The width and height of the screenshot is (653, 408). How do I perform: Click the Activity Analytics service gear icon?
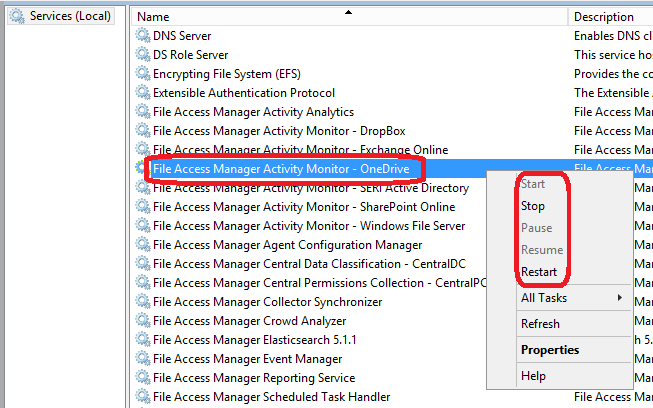(x=143, y=112)
